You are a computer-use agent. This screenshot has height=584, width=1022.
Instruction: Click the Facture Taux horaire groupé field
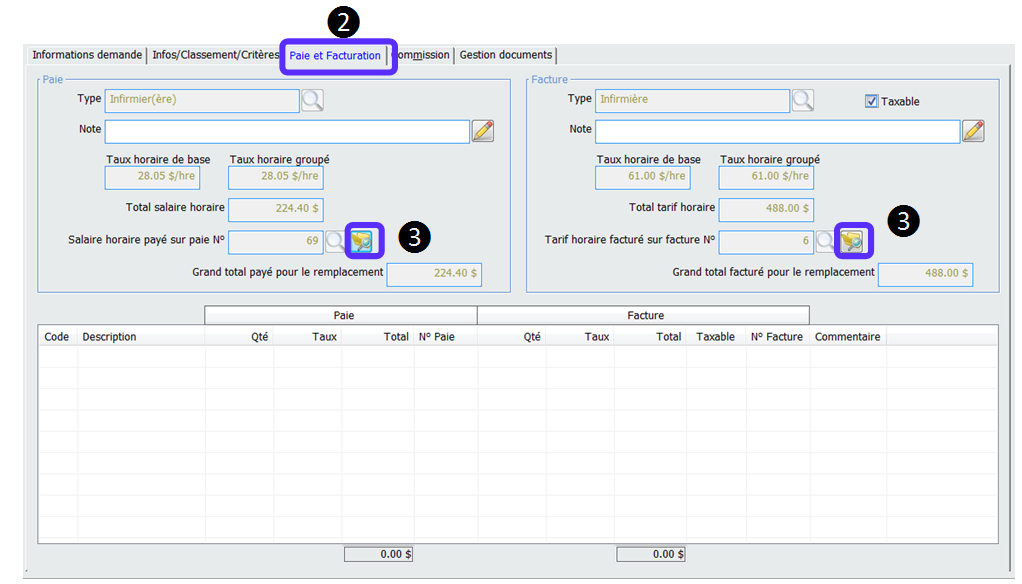[x=766, y=177]
